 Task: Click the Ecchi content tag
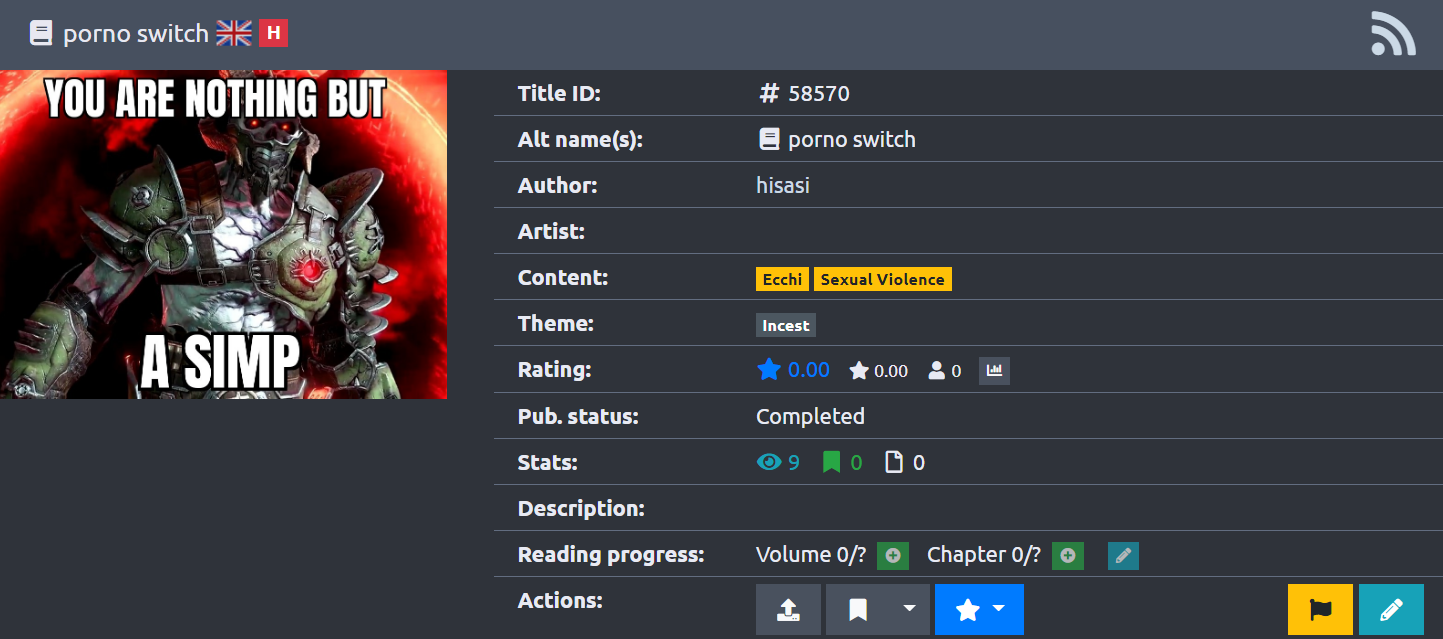[782, 279]
